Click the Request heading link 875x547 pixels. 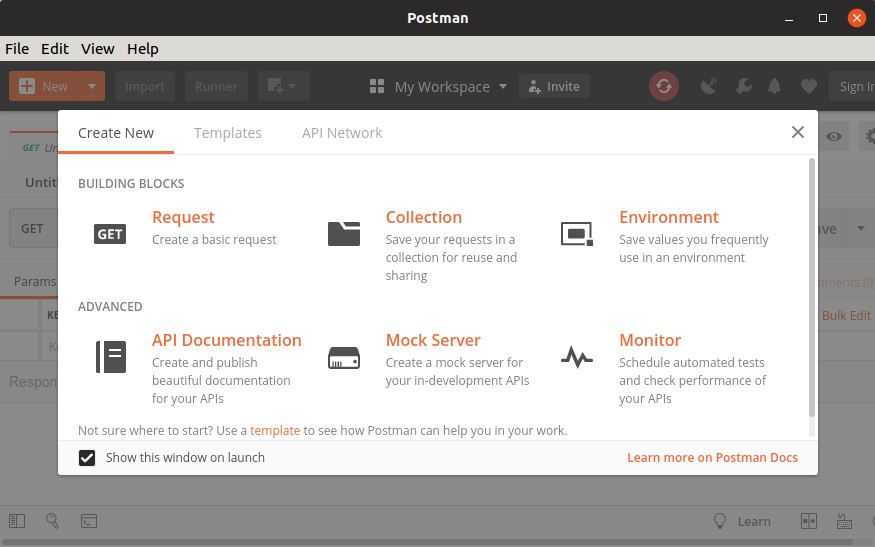point(183,217)
